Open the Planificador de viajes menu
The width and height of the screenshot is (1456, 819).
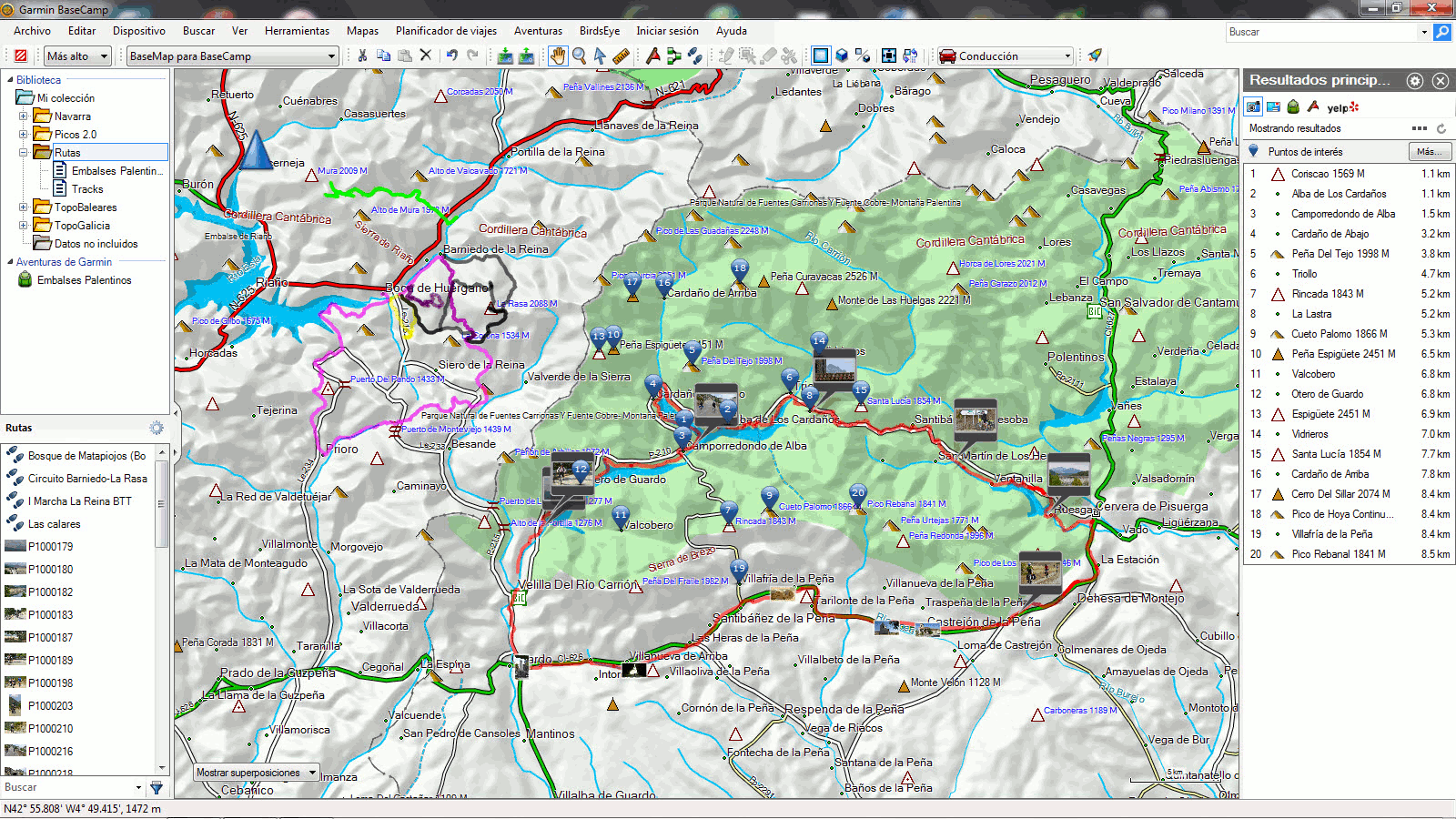point(446,30)
